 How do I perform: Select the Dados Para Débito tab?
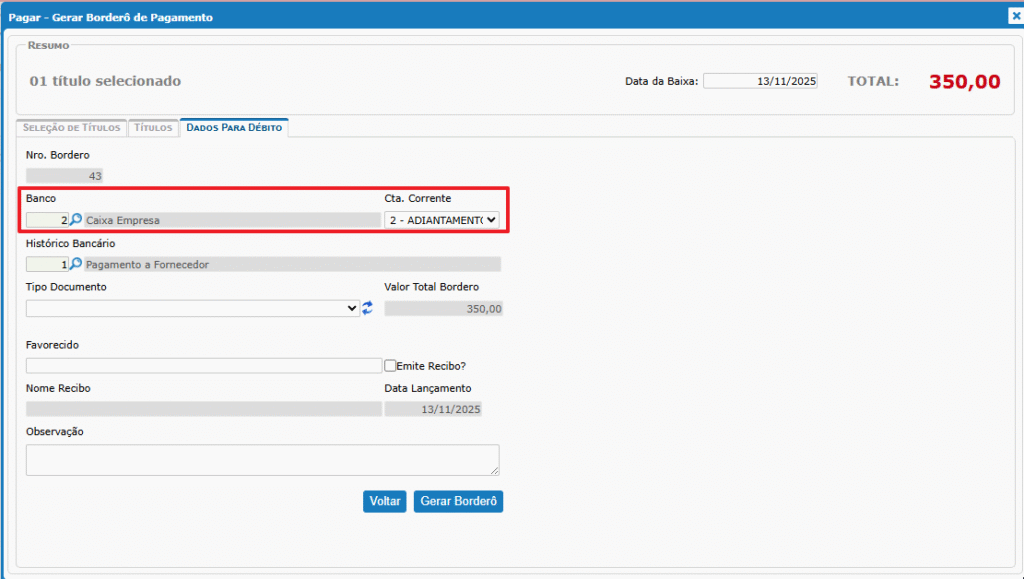234,128
